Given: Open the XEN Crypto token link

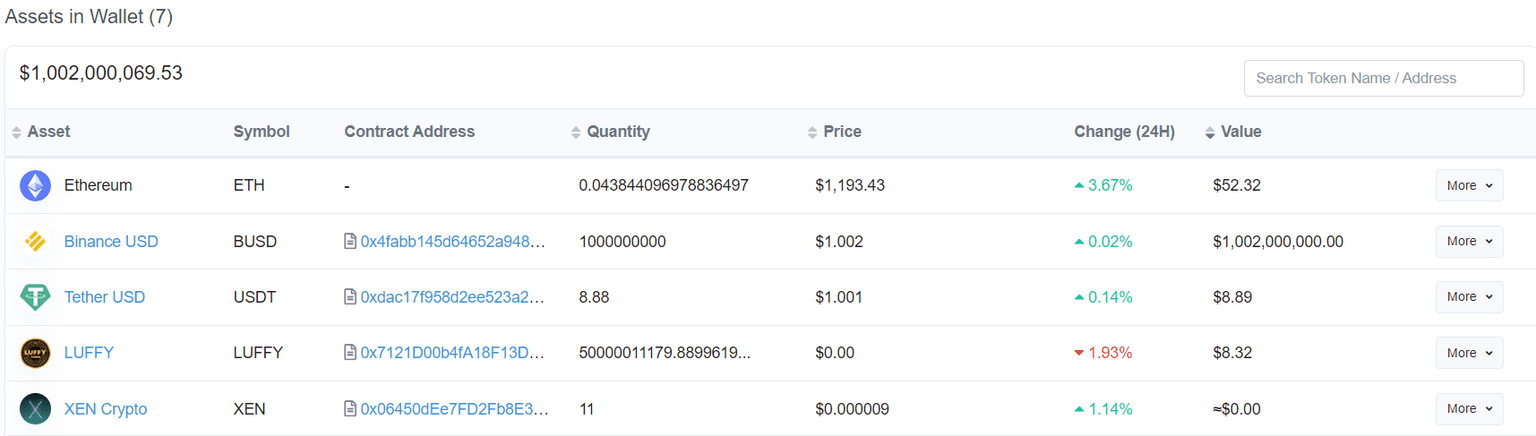Looking at the screenshot, I should coord(106,409).
